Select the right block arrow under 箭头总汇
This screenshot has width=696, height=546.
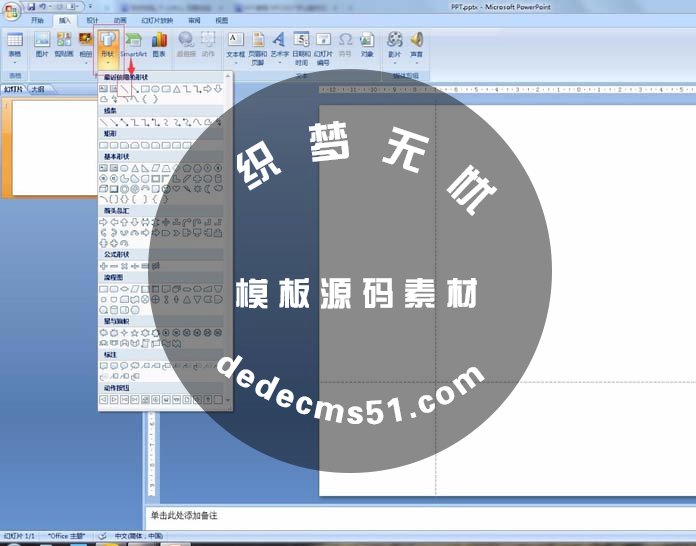click(103, 222)
